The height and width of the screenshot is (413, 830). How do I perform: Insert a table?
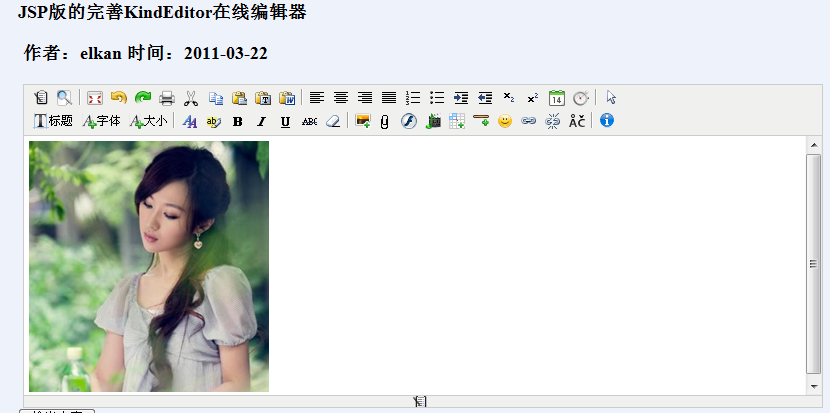coord(457,121)
